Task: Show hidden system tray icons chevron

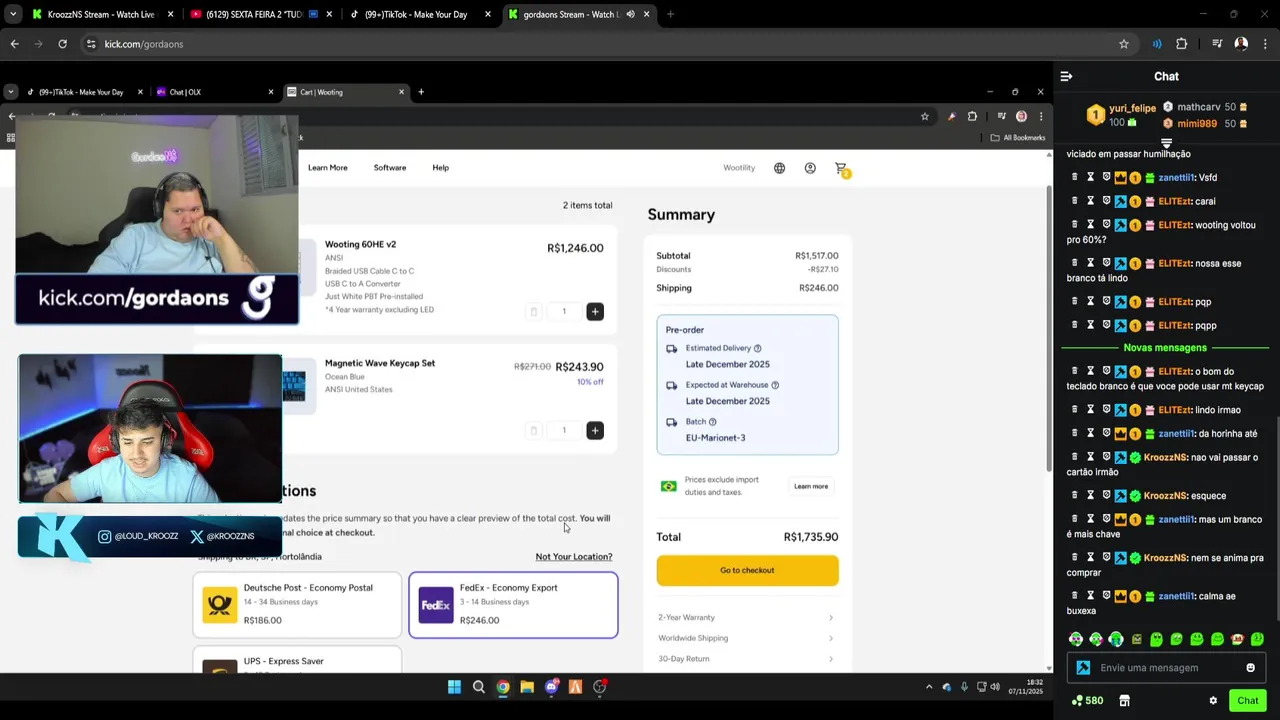Action: click(x=929, y=687)
